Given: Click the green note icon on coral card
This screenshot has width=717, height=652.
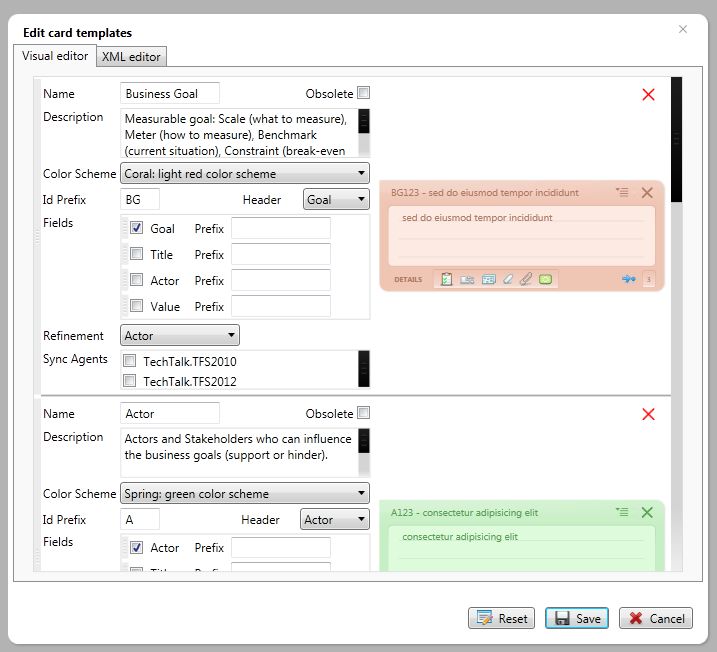Looking at the screenshot, I should point(545,279).
